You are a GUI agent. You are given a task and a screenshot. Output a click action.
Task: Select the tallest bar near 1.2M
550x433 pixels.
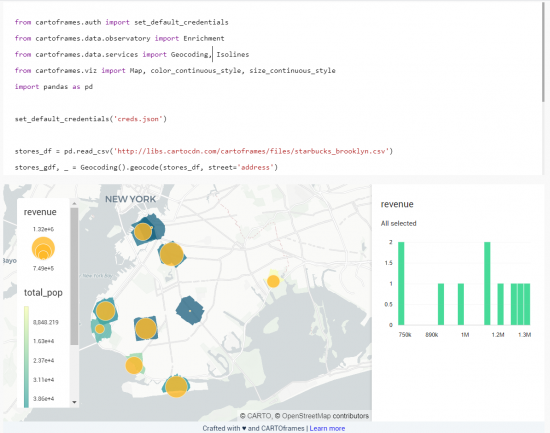(487, 284)
